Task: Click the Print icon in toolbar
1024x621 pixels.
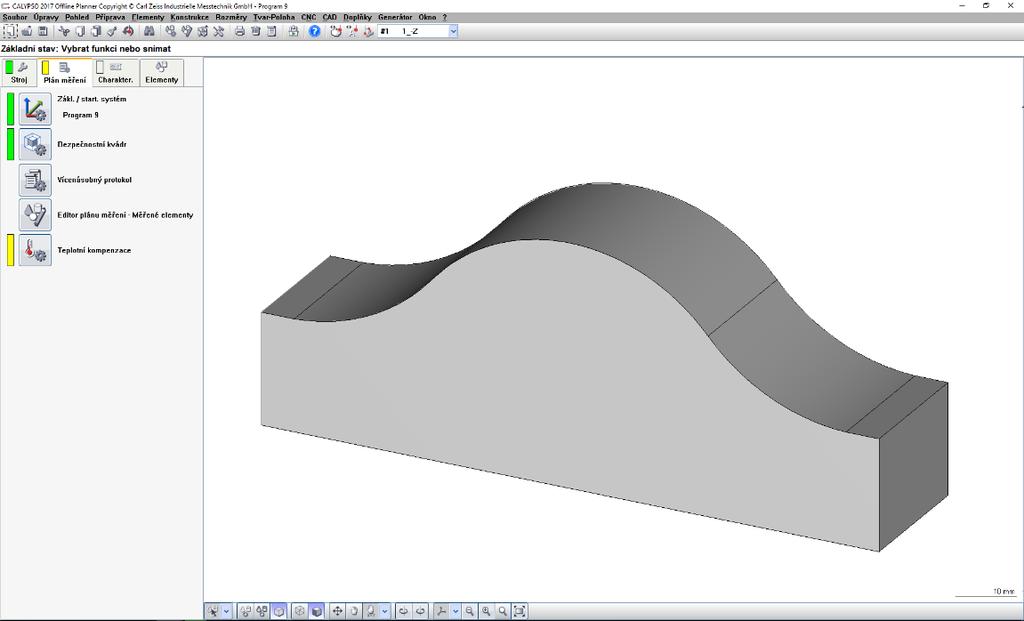Action: coord(240,31)
